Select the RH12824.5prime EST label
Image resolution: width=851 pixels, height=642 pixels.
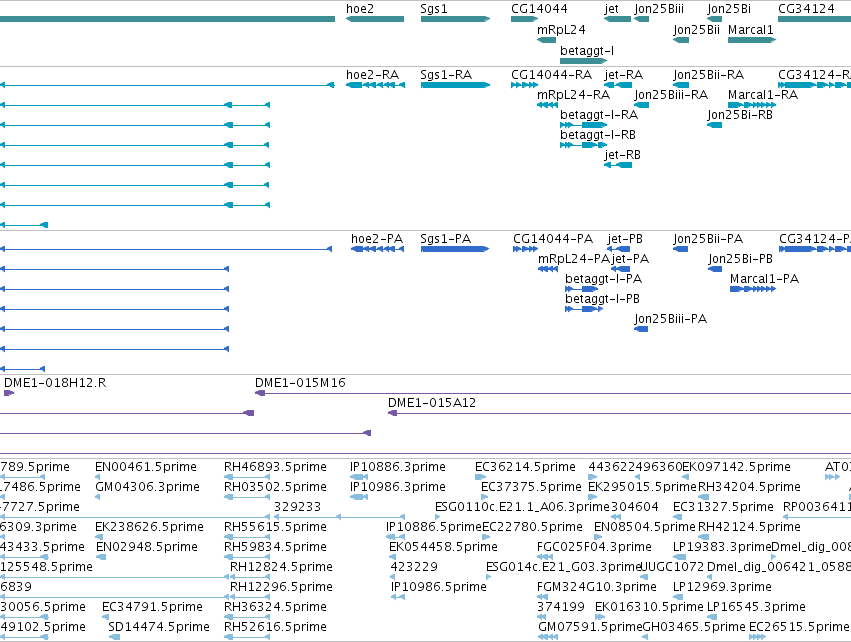(282, 567)
